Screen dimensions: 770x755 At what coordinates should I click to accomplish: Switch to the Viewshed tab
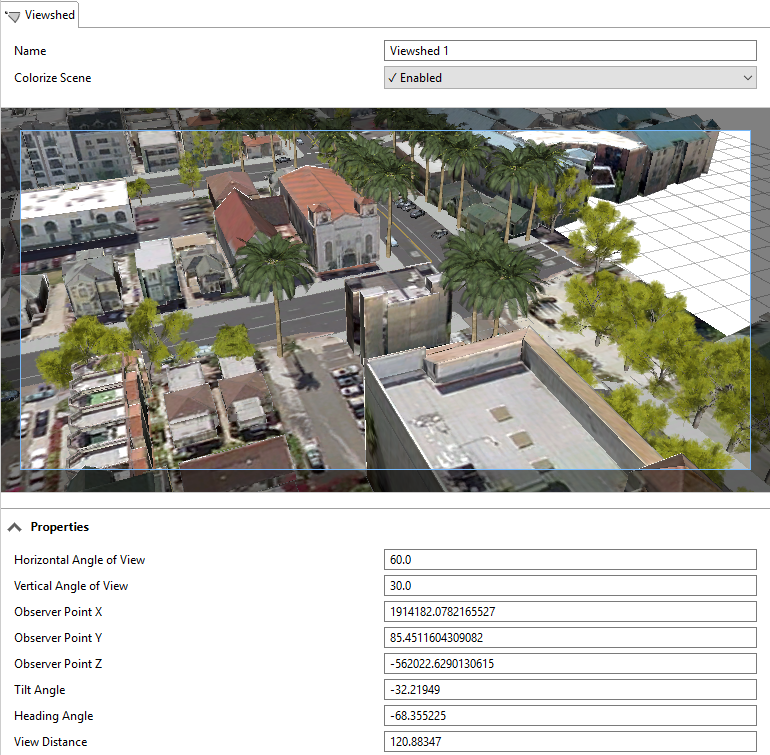[40, 15]
